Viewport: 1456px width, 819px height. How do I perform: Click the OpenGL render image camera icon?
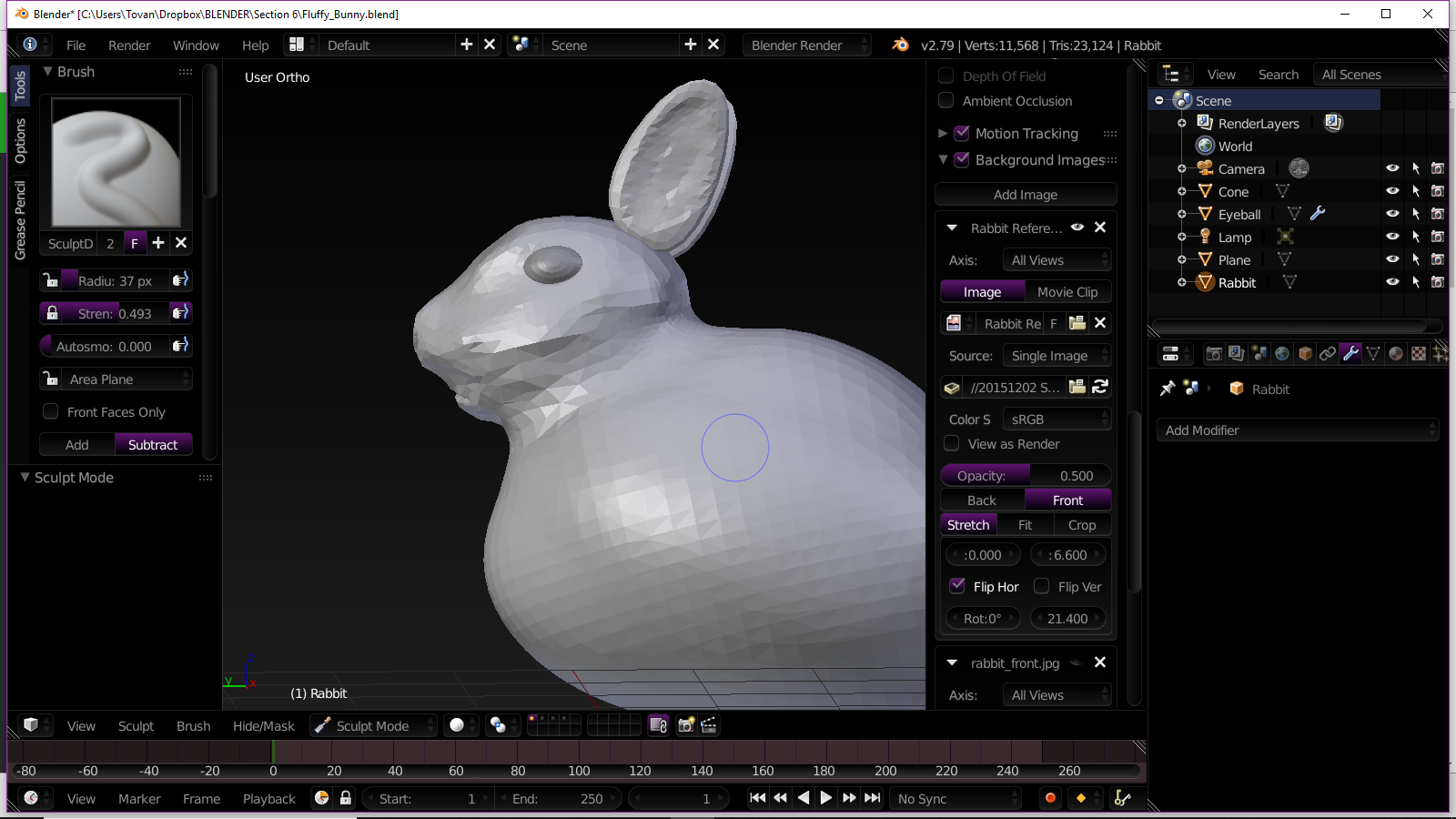point(686,725)
